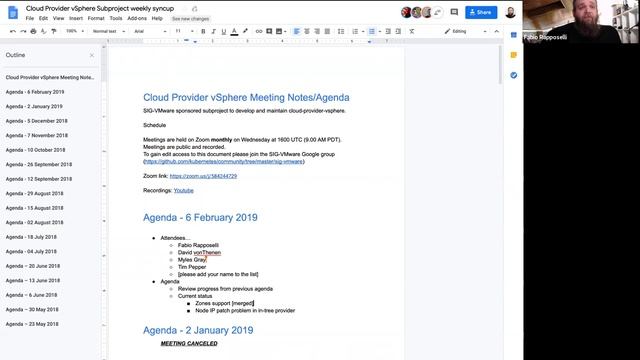This screenshot has height=360, width=640.
Task: Open the Tasks side panel icon
Action: (513, 75)
